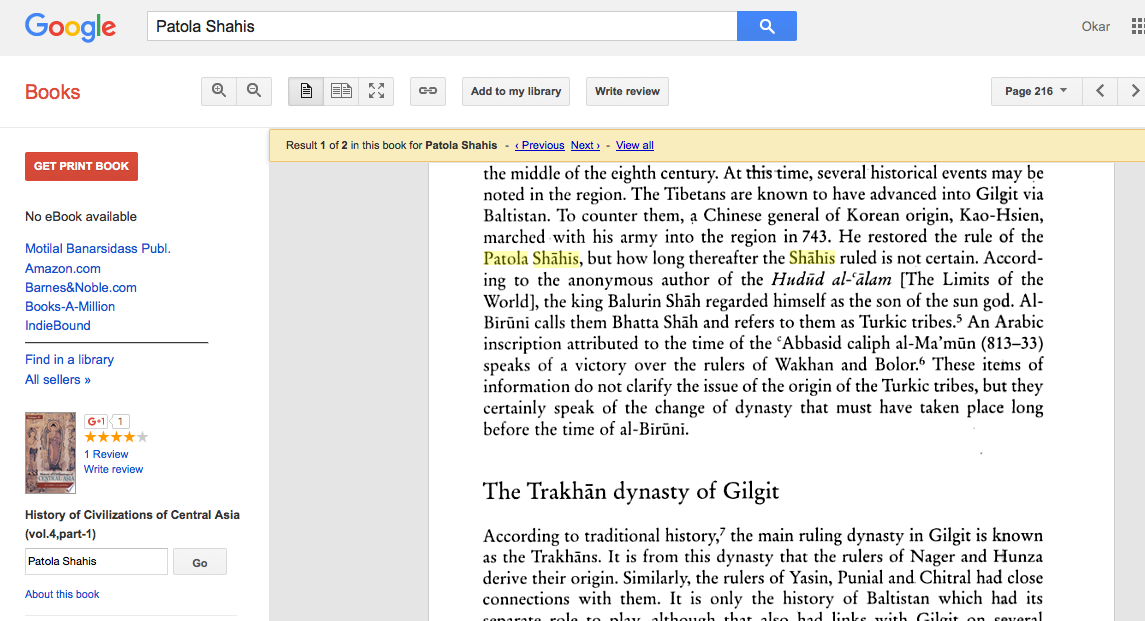Select the zoom out icon

pyautogui.click(x=254, y=91)
